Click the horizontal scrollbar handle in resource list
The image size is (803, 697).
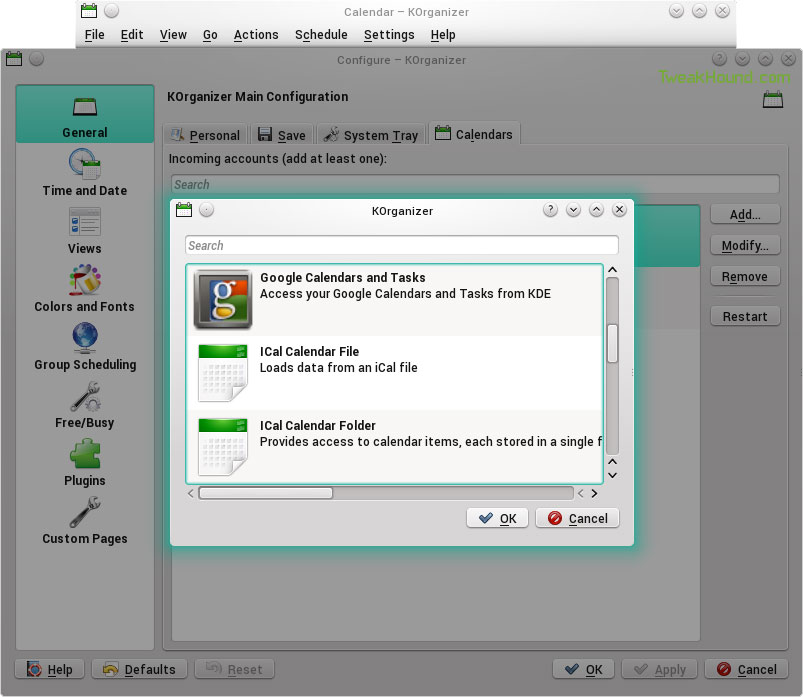point(266,493)
